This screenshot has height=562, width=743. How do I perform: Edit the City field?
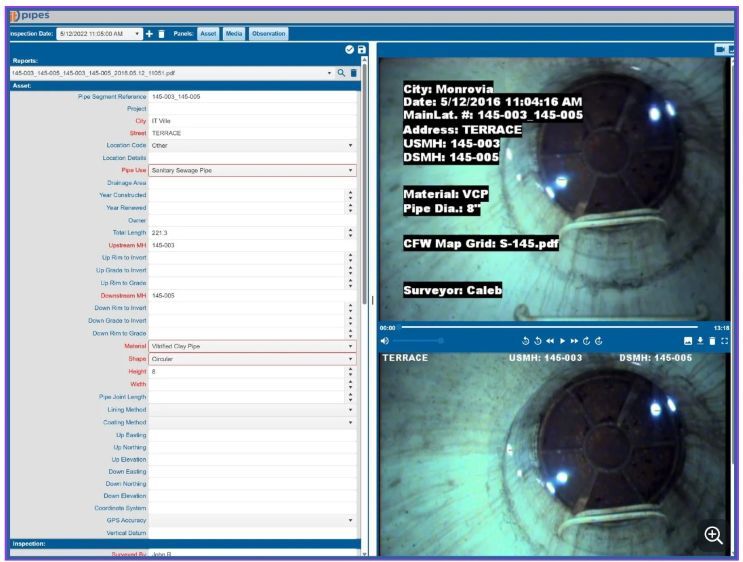[253, 121]
